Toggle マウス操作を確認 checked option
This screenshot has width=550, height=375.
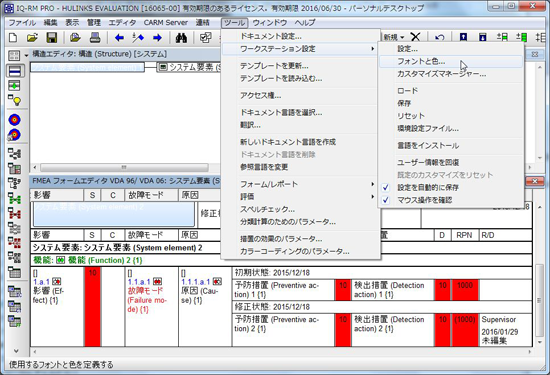click(x=451, y=200)
